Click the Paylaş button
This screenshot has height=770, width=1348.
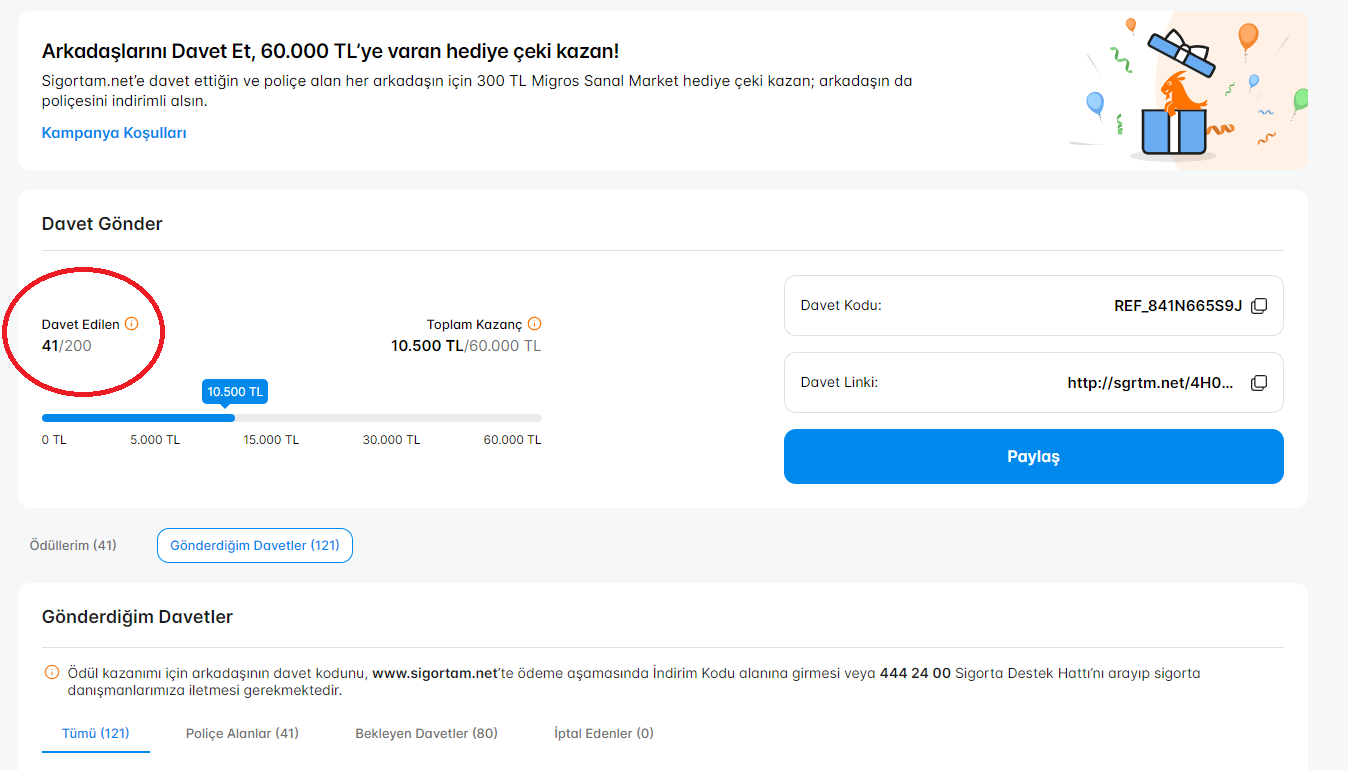[x=1033, y=456]
